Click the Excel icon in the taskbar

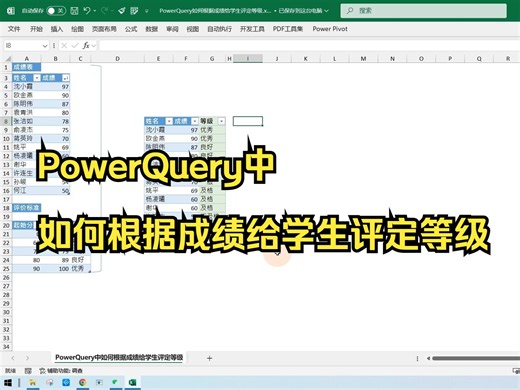pos(132,383)
